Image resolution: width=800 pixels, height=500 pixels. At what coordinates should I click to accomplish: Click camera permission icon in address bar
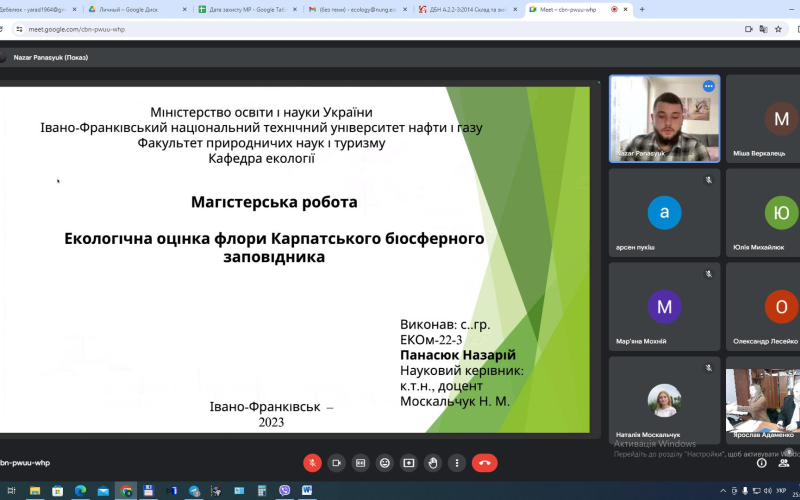[x=748, y=29]
